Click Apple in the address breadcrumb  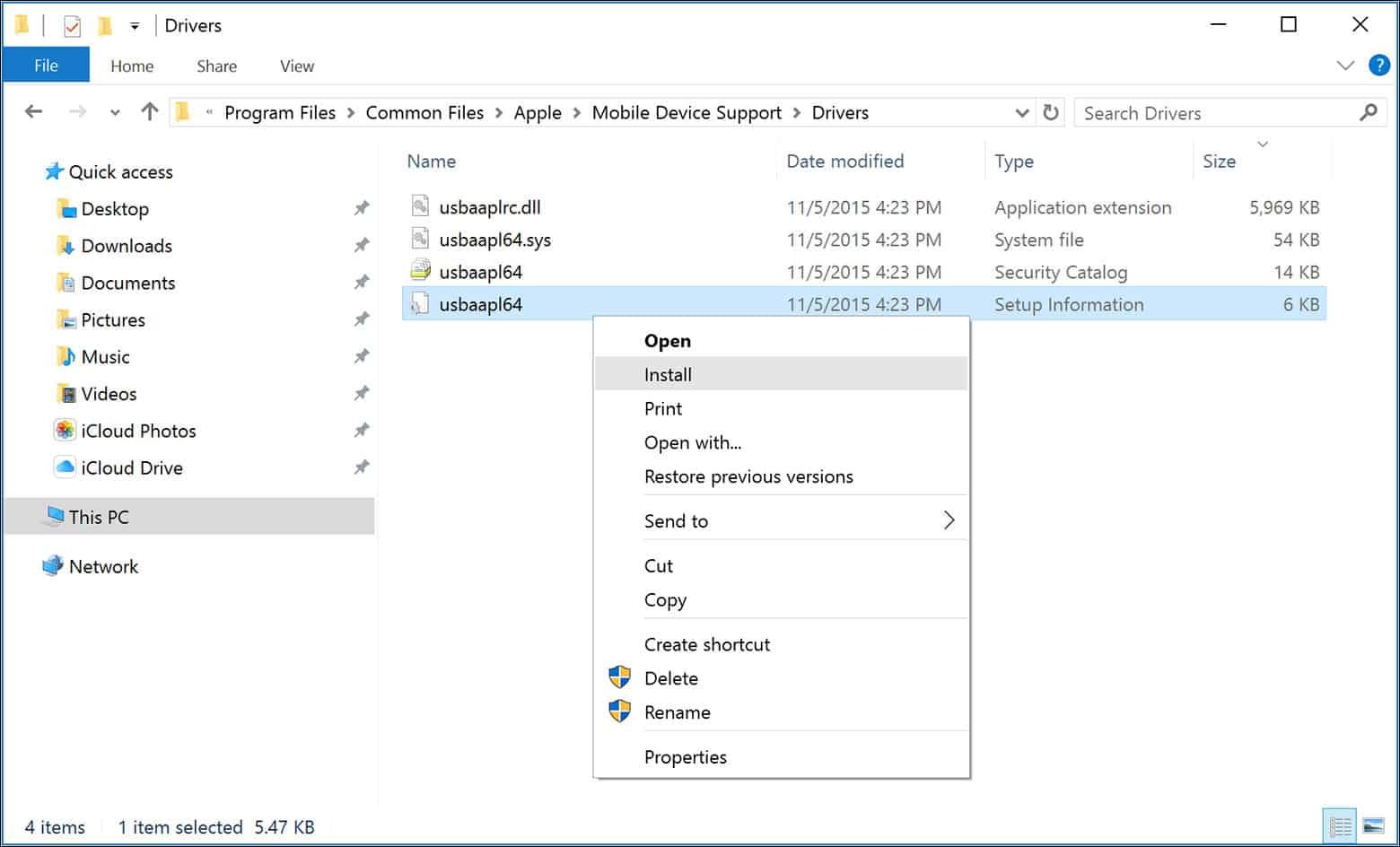[x=538, y=113]
